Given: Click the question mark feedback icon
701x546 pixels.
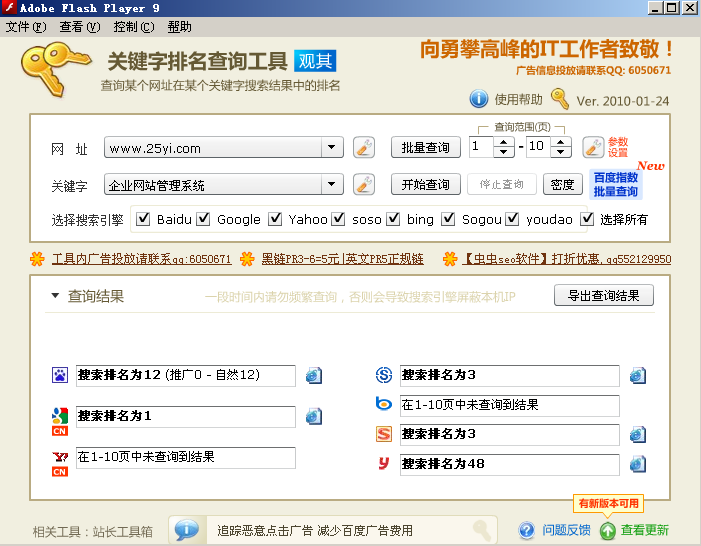Looking at the screenshot, I should point(527,530).
